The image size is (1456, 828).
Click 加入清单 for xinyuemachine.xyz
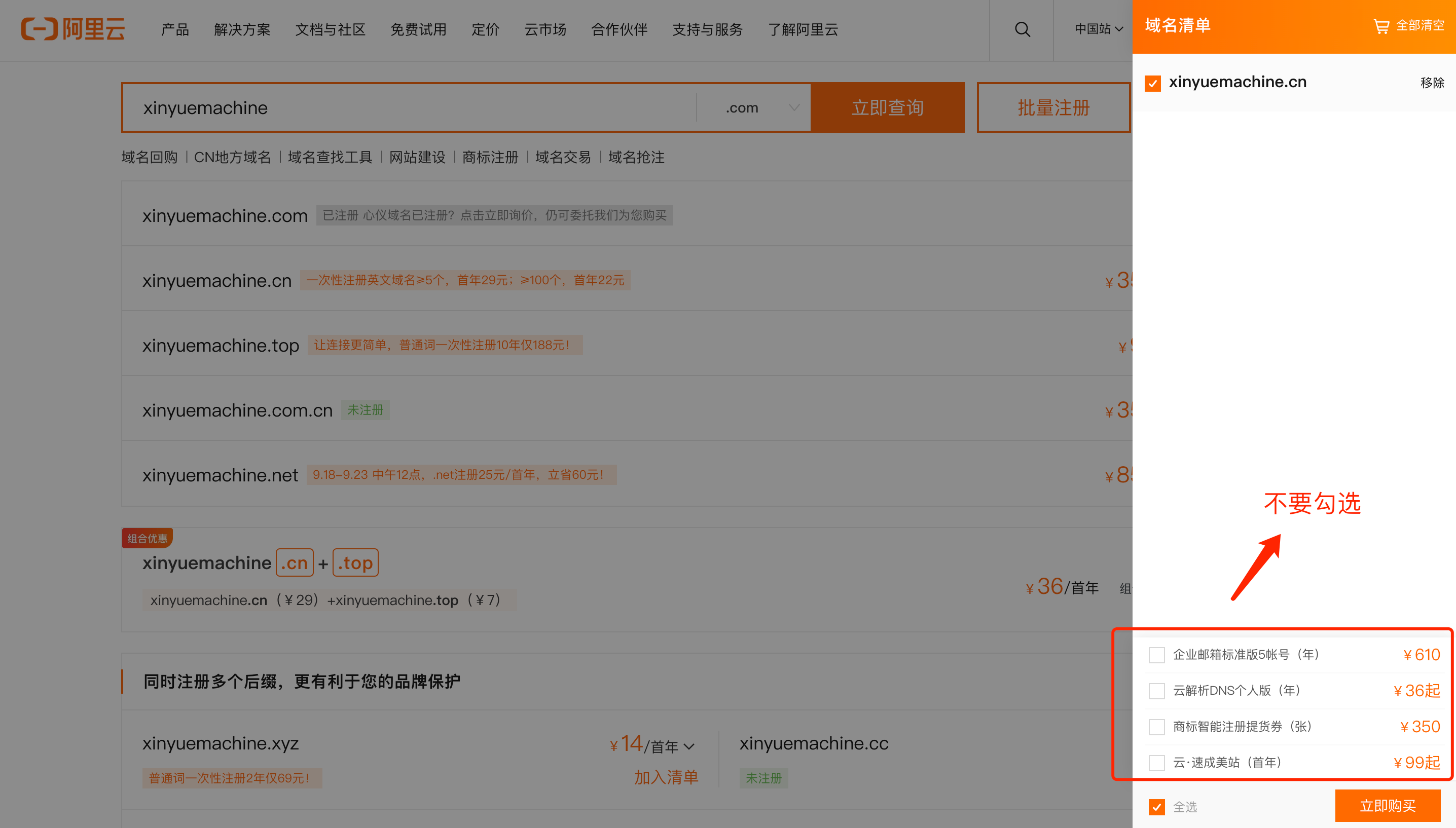pyautogui.click(x=666, y=777)
